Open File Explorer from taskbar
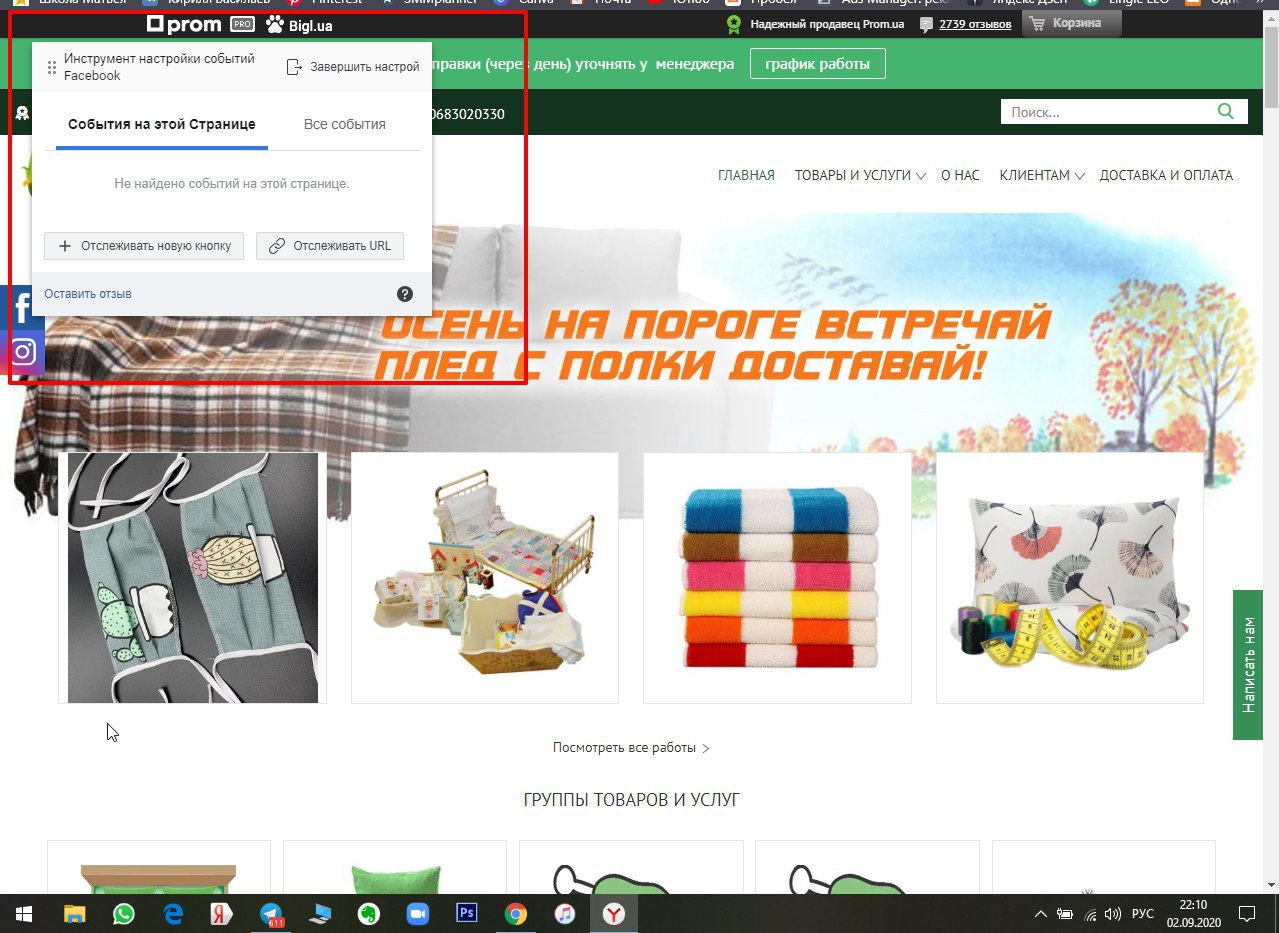 (75, 914)
